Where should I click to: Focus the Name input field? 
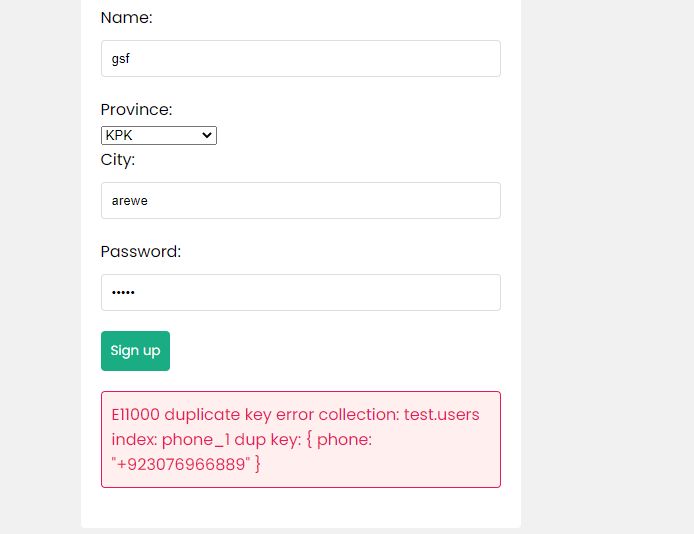(300, 59)
